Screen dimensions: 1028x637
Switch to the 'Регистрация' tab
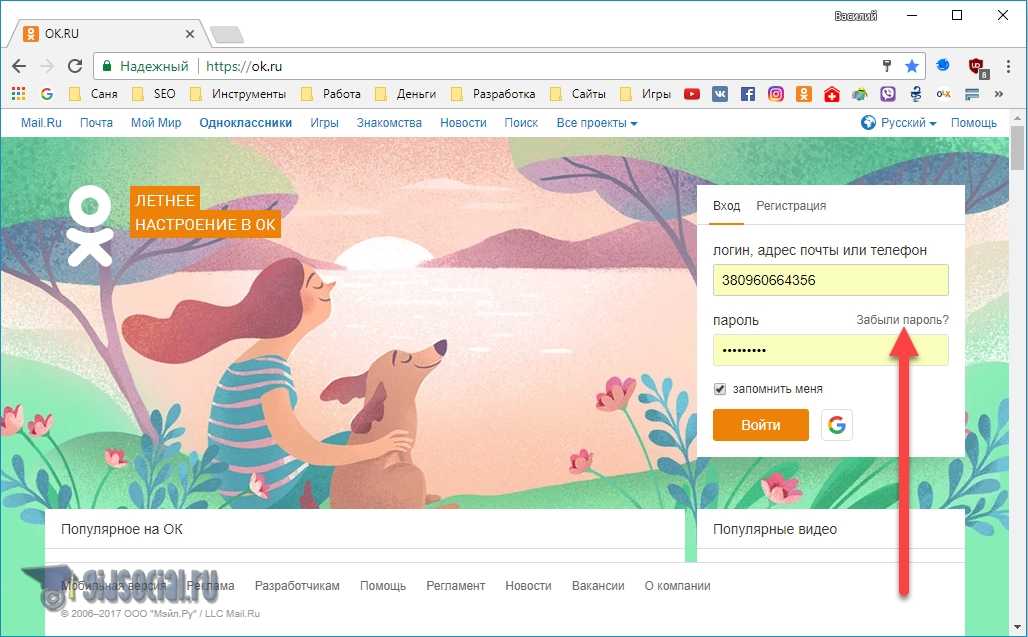[791, 206]
